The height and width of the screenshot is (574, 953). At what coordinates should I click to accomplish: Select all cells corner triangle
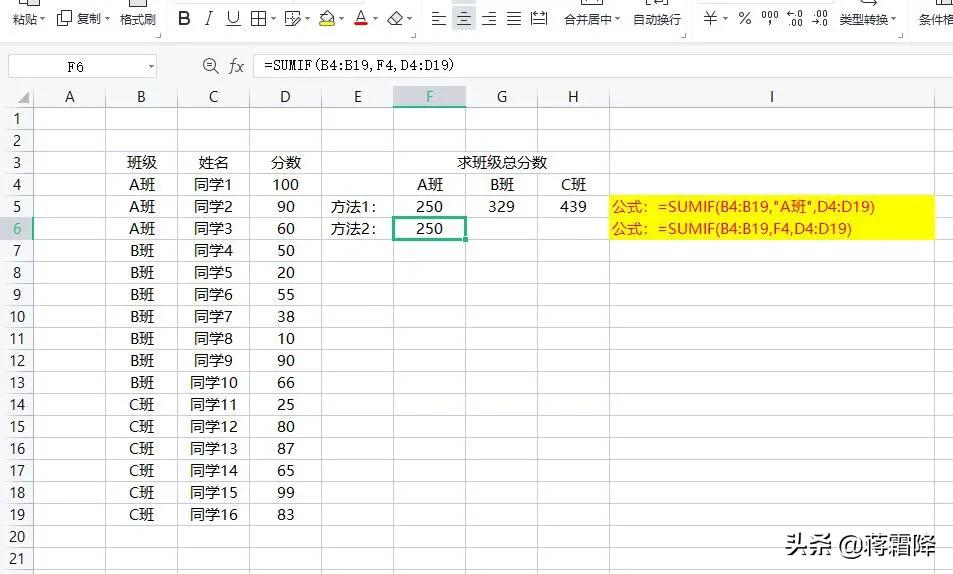pyautogui.click(x=21, y=97)
